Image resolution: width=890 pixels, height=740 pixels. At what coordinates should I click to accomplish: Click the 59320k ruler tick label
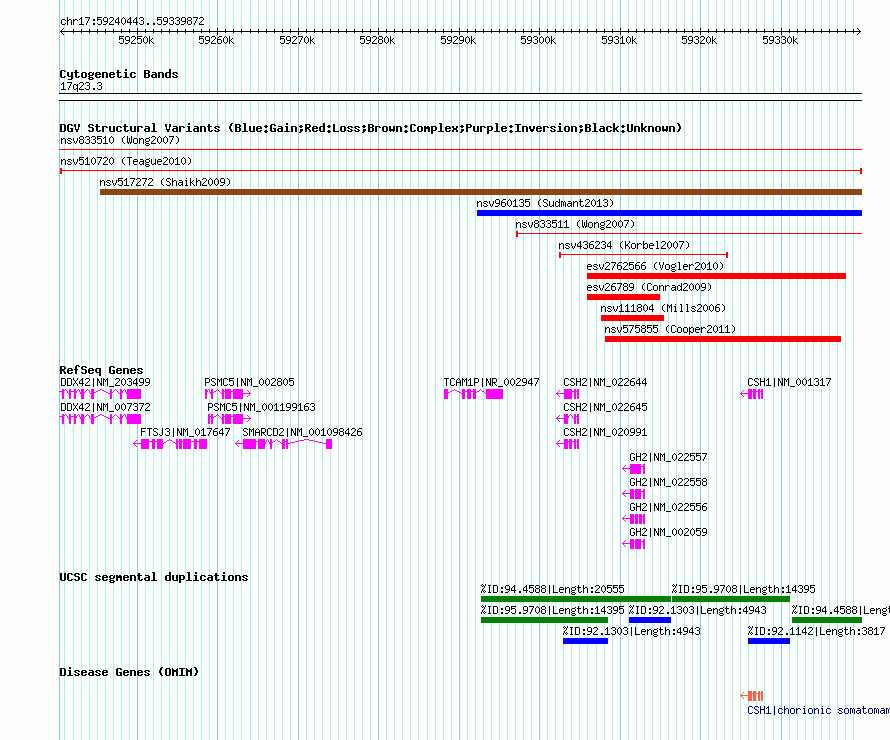tap(699, 40)
